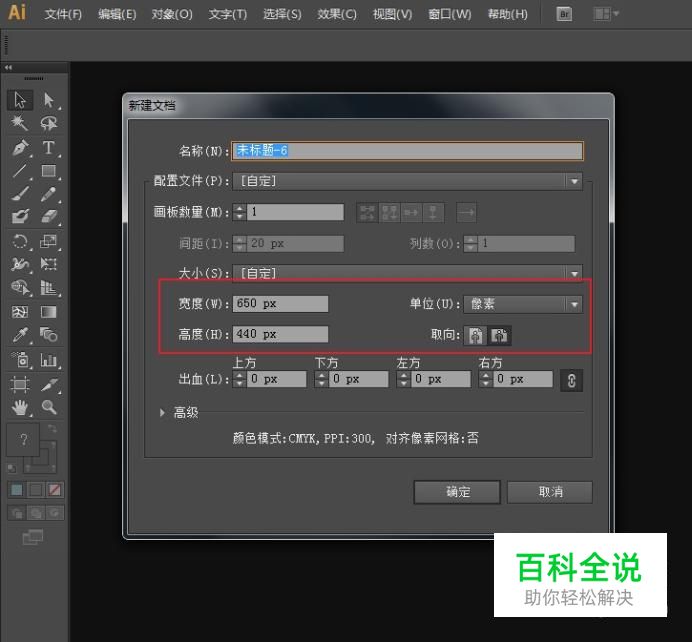692x642 pixels.
Task: Select the Lasso tool
Action: 49,123
